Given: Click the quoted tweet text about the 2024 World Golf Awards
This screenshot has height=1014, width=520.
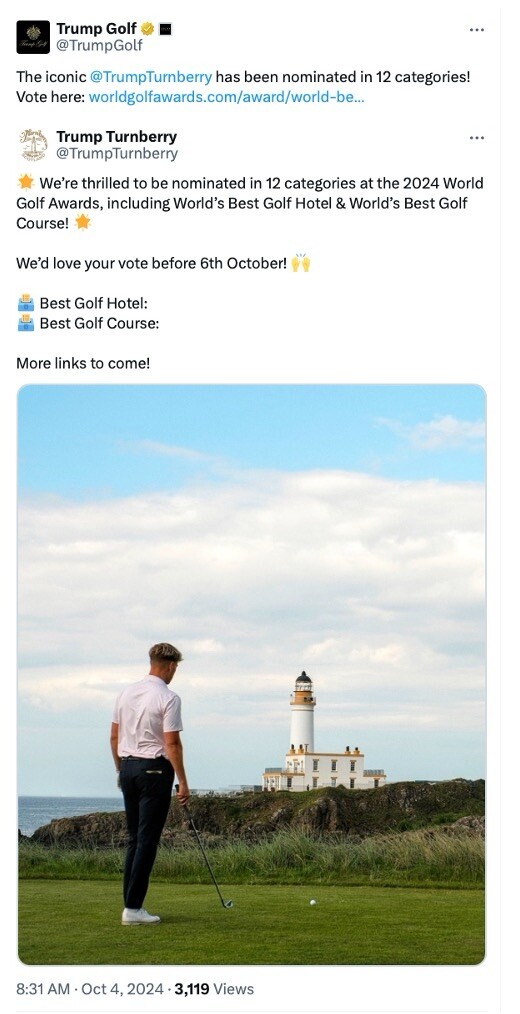Looking at the screenshot, I should point(250,203).
